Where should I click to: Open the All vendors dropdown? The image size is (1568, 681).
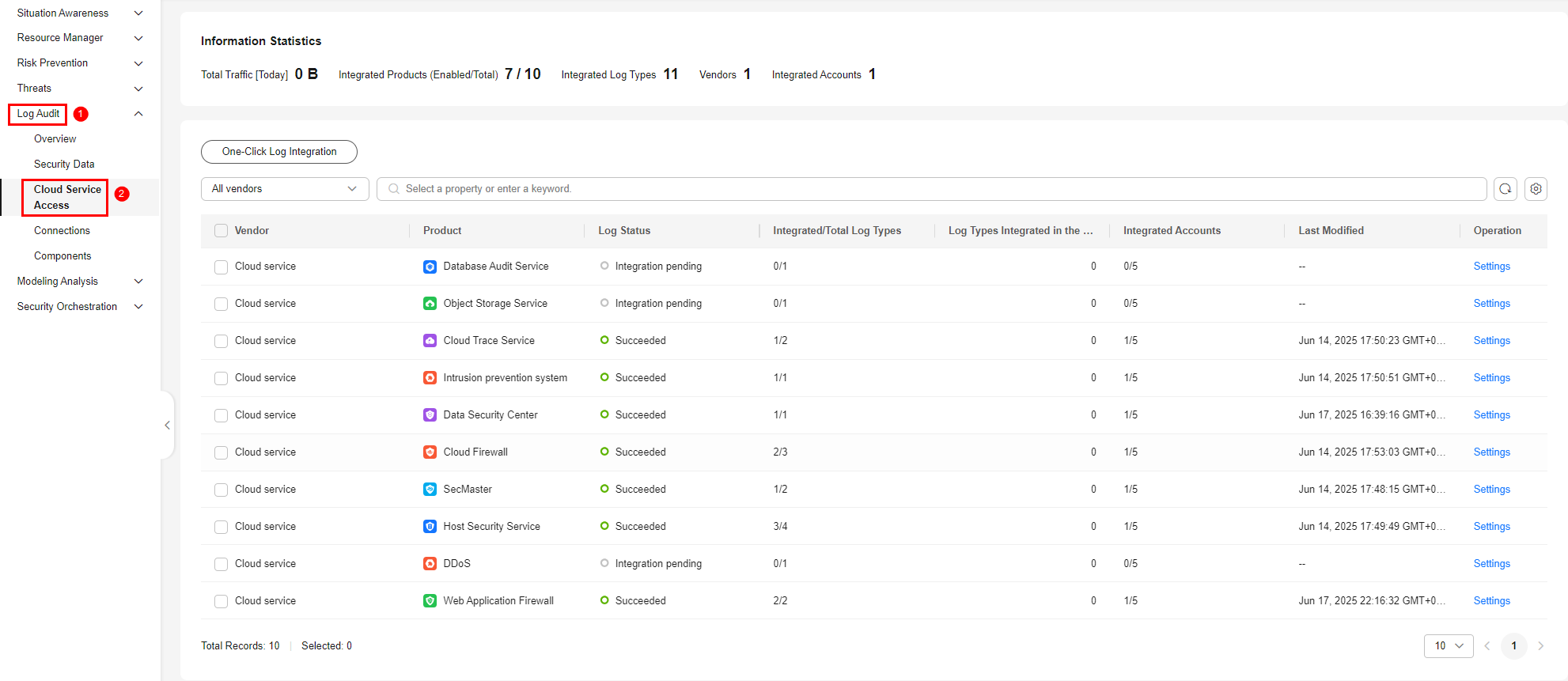coord(285,189)
